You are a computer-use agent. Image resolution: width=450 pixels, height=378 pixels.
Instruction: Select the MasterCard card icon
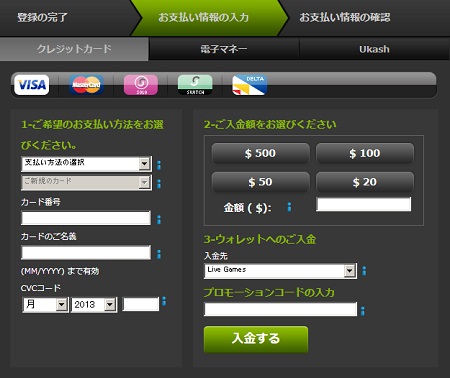click(86, 85)
